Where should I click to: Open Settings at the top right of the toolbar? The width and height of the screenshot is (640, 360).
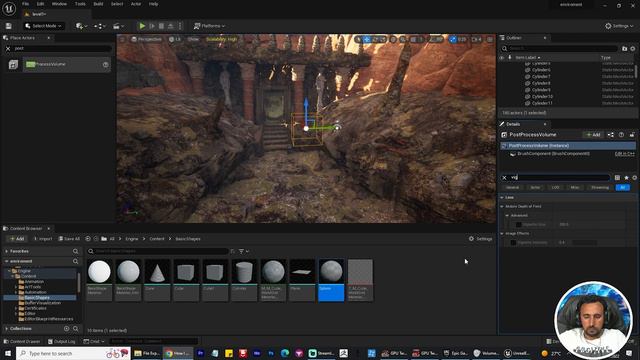click(619, 26)
